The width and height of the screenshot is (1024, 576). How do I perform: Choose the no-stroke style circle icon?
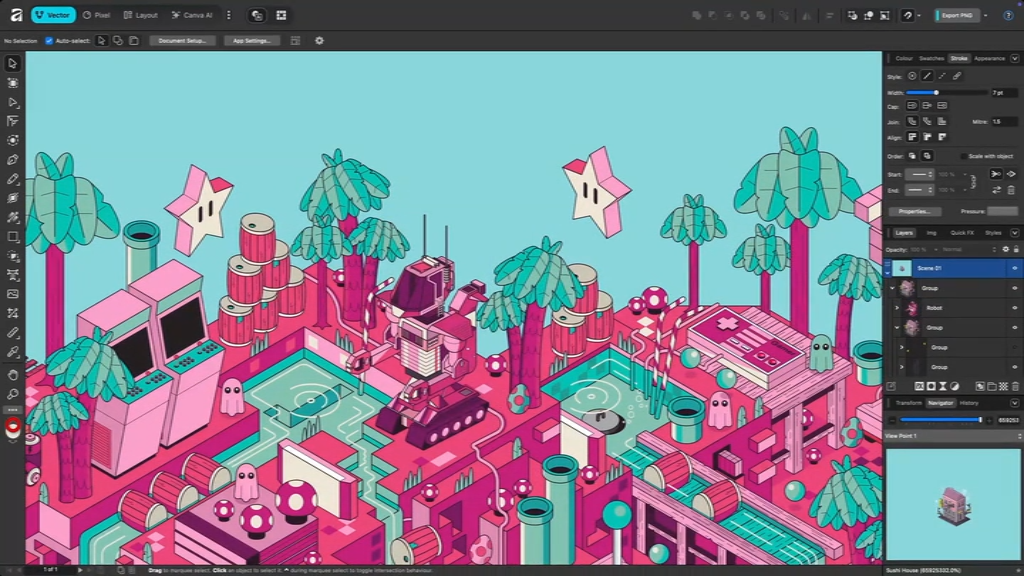point(912,76)
